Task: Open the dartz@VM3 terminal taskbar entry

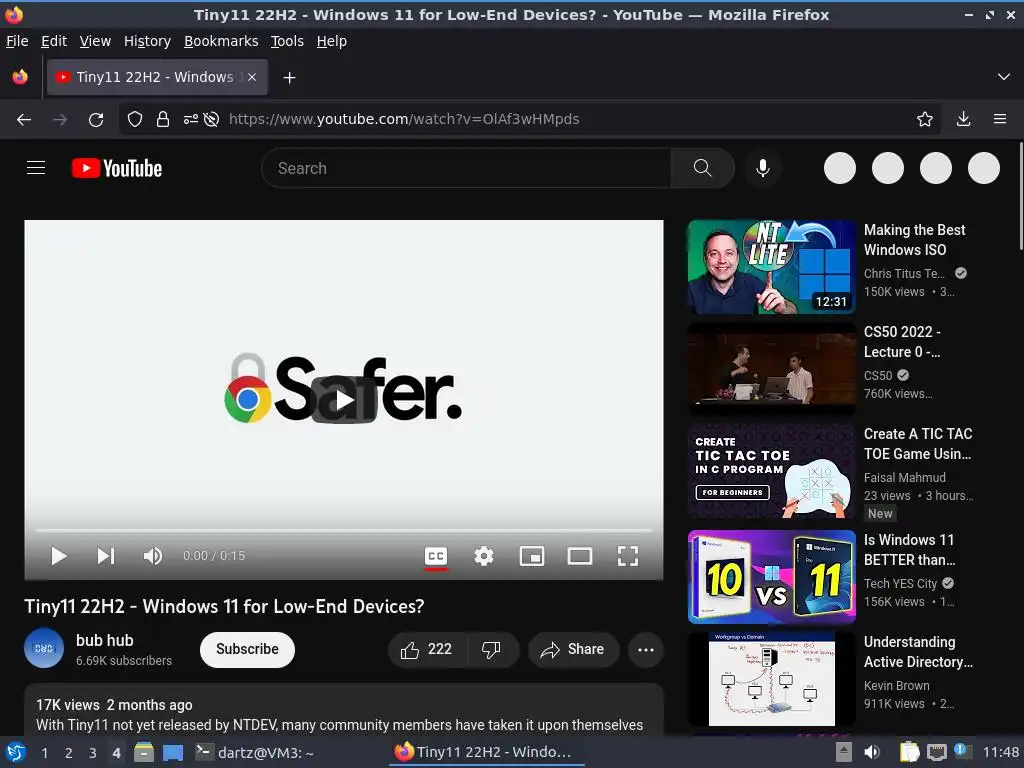Action: (256, 753)
